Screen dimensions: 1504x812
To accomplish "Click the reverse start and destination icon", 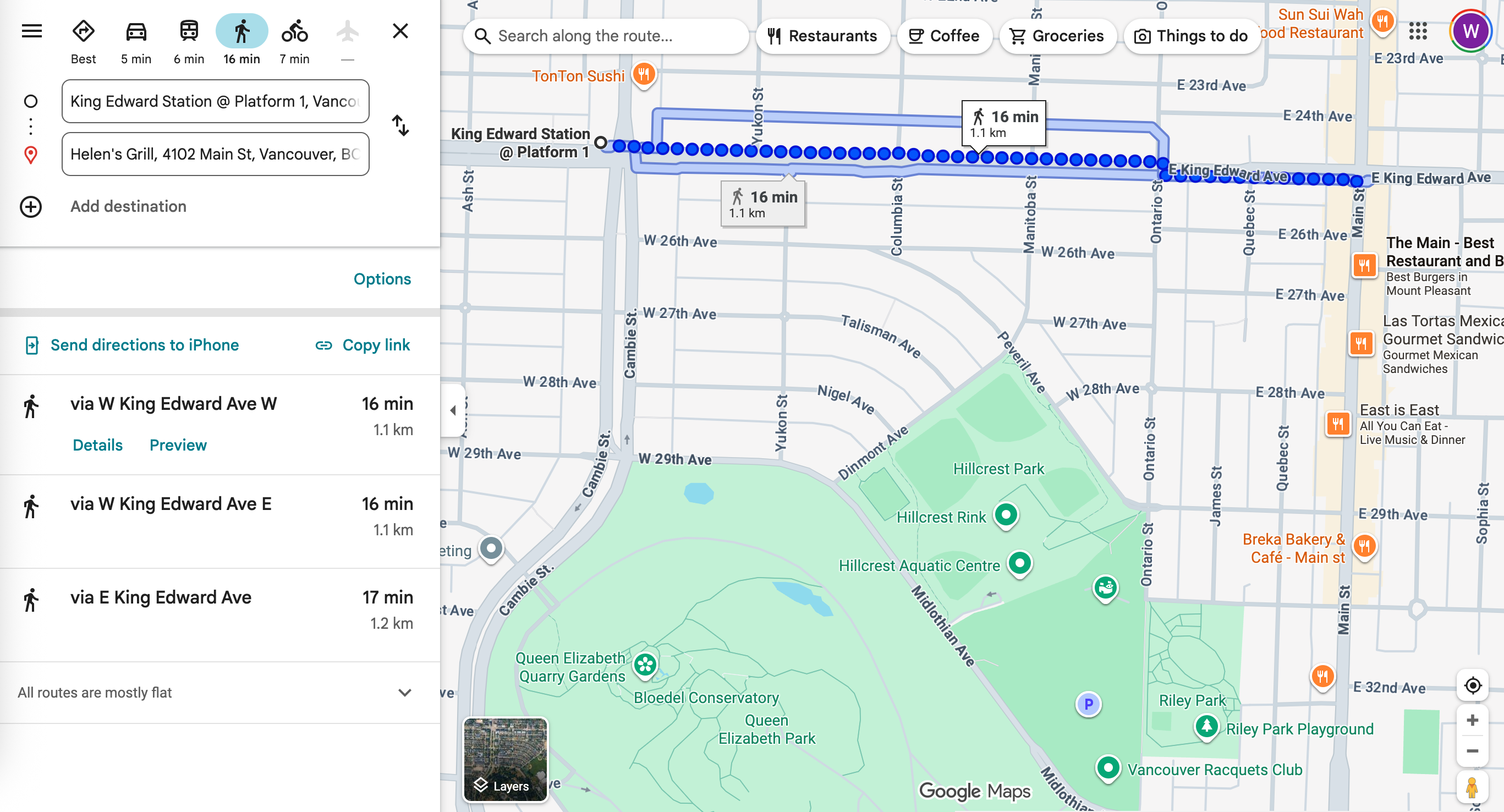I will click(400, 125).
